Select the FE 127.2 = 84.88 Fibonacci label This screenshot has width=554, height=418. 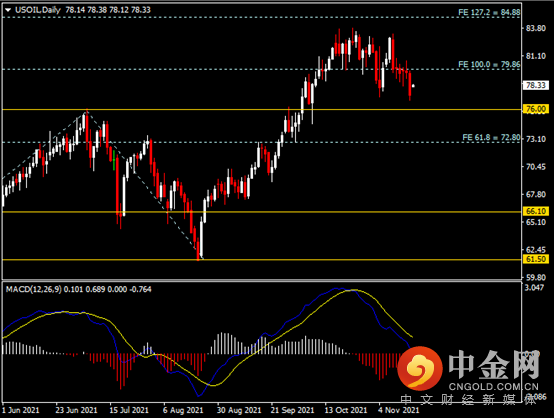tap(489, 12)
